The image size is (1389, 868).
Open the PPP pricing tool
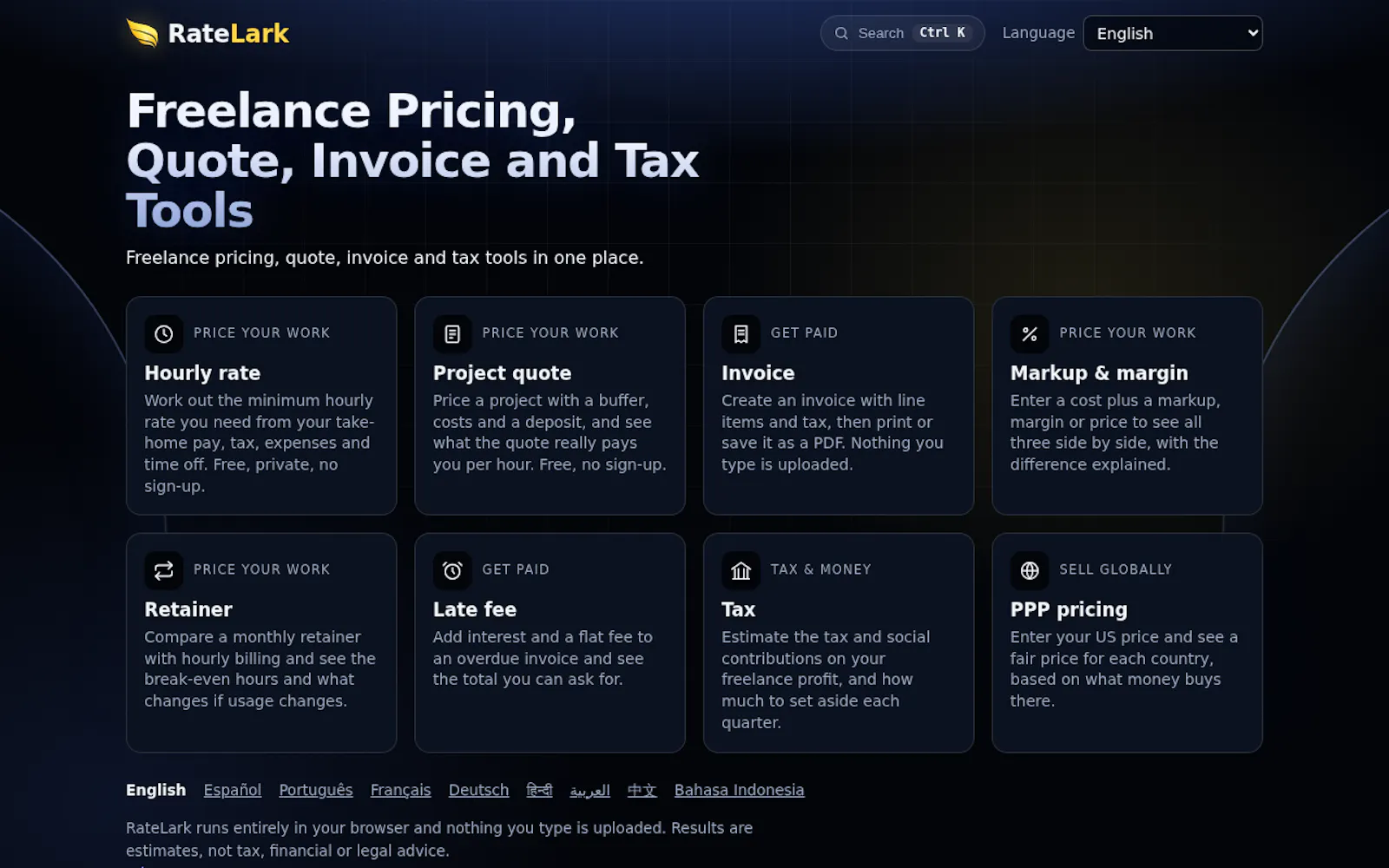(x=1127, y=642)
